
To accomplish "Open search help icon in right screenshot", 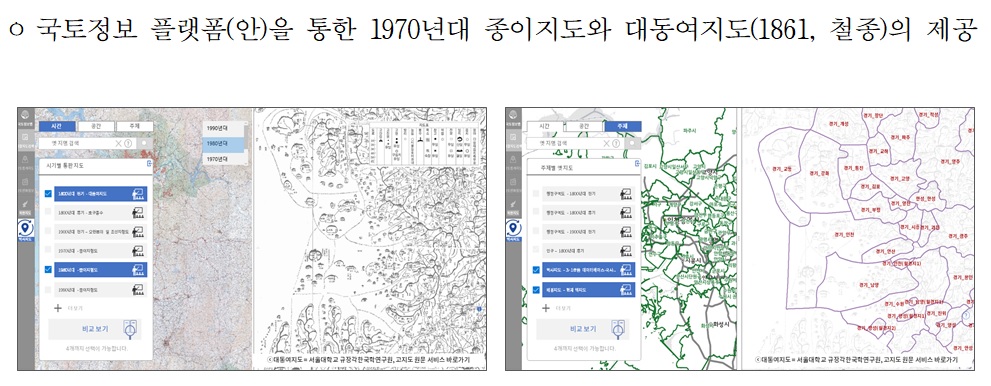I will (616, 144).
